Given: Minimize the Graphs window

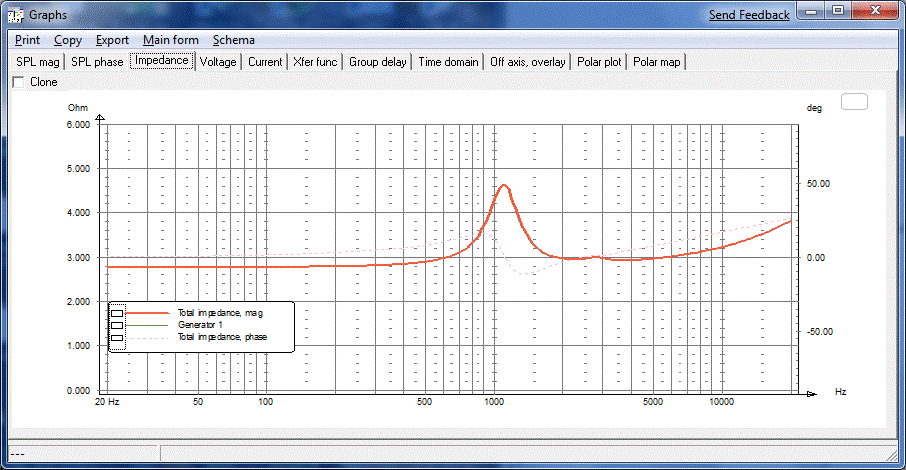Looking at the screenshot, I should click(811, 11).
